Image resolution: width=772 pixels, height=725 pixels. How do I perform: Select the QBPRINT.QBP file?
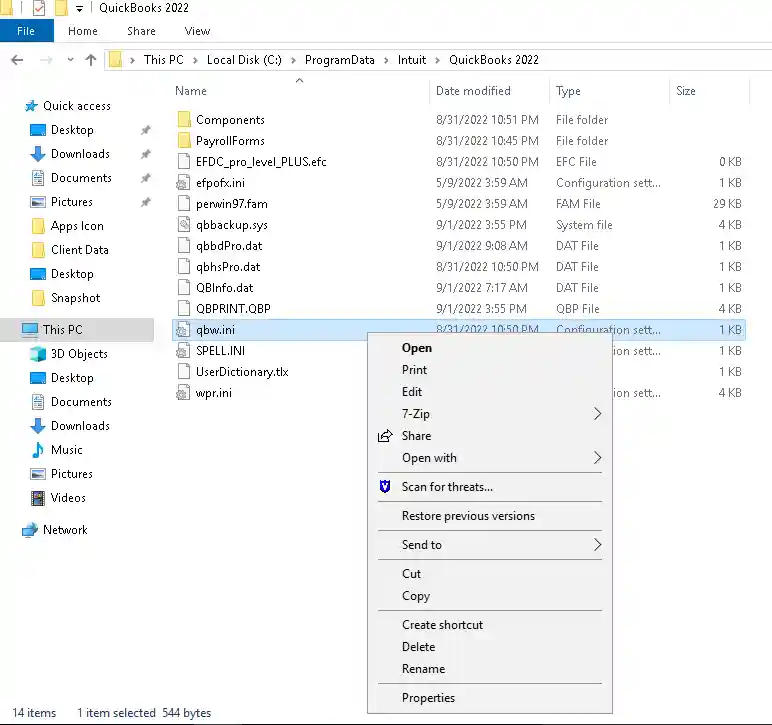[x=233, y=309]
